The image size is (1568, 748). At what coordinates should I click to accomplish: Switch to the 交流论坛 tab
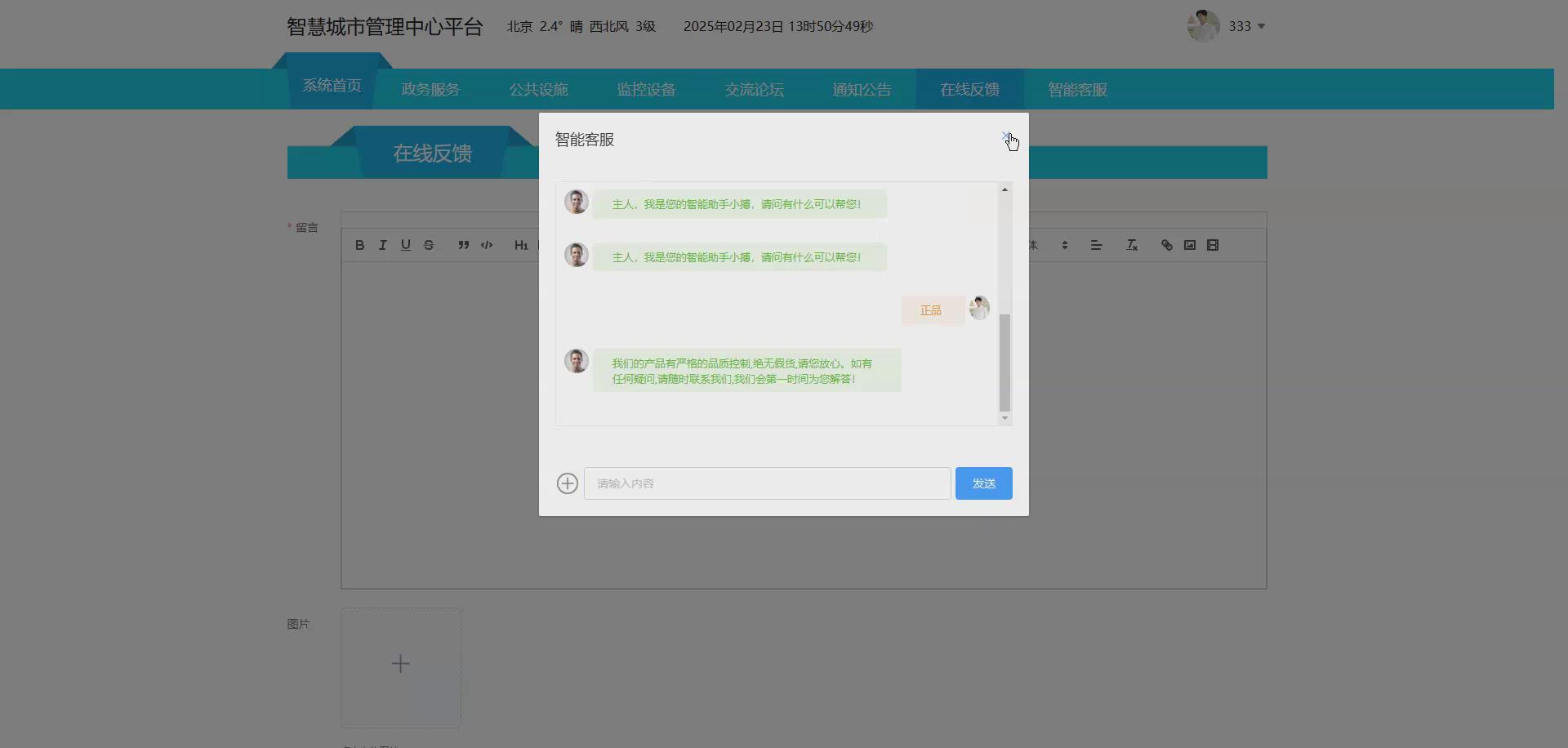754,89
